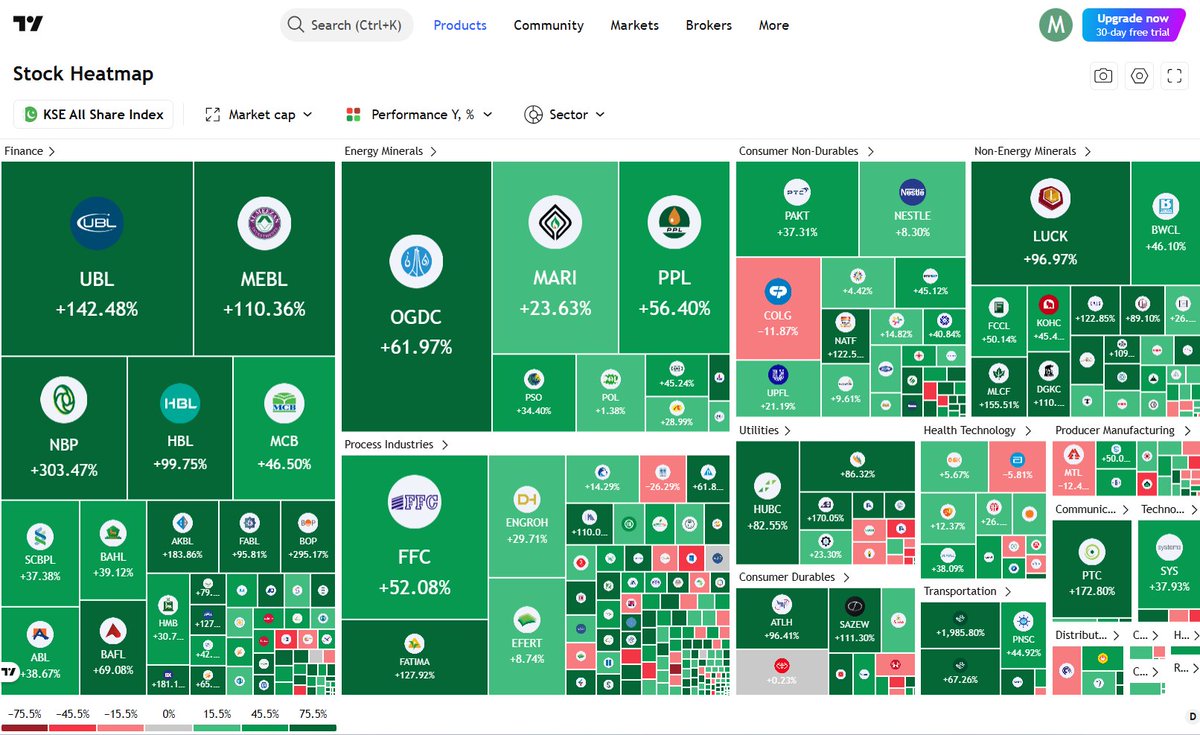The image size is (1200, 735).
Task: Open the Products menu
Action: pos(460,25)
